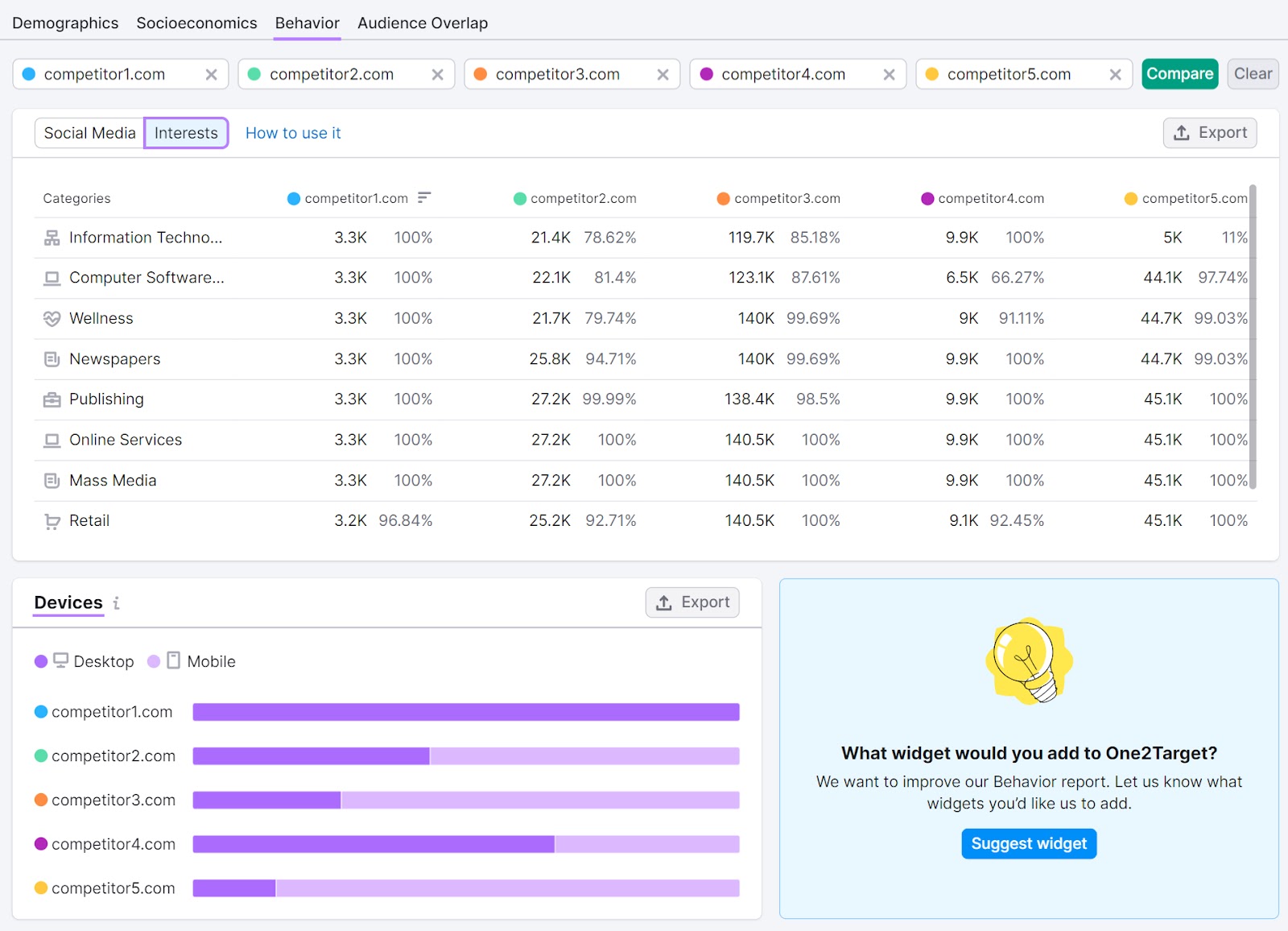The image size is (1288, 931).
Task: Click the Wellness heart icon
Action: point(52,318)
